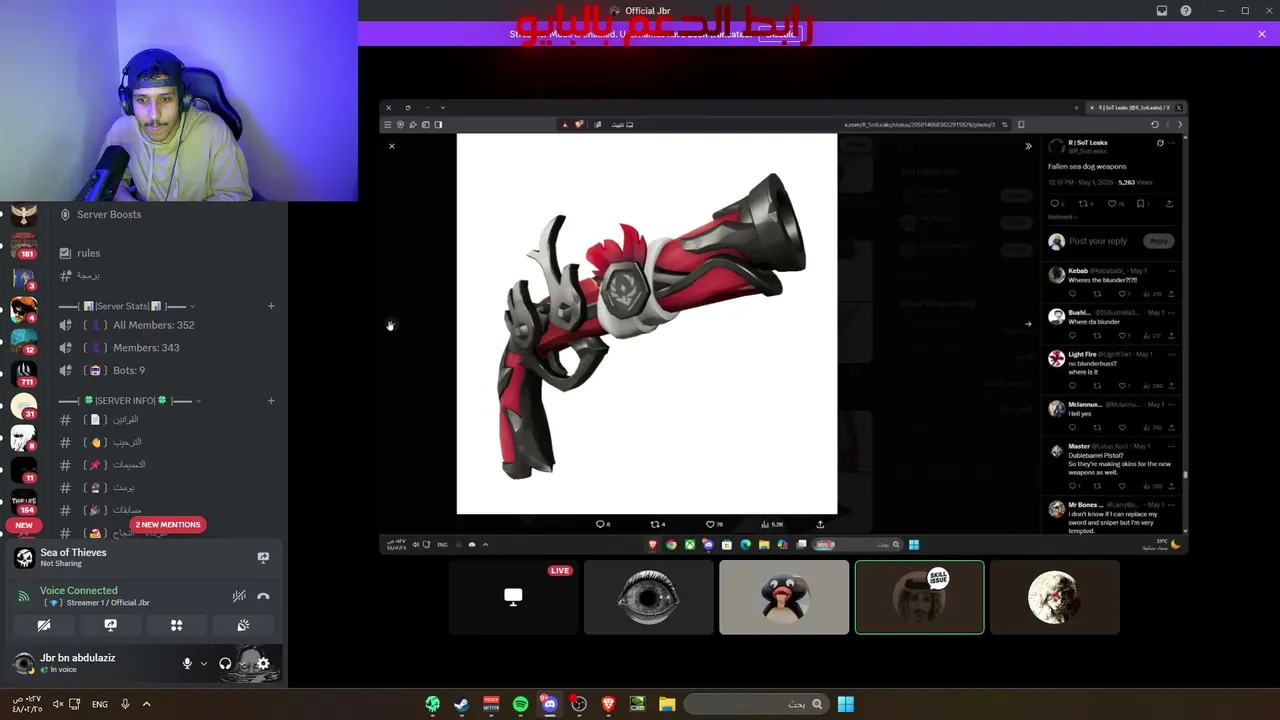The height and width of the screenshot is (720, 1280).
Task: Share the Sea of Thieves game screen
Action: (x=263, y=557)
